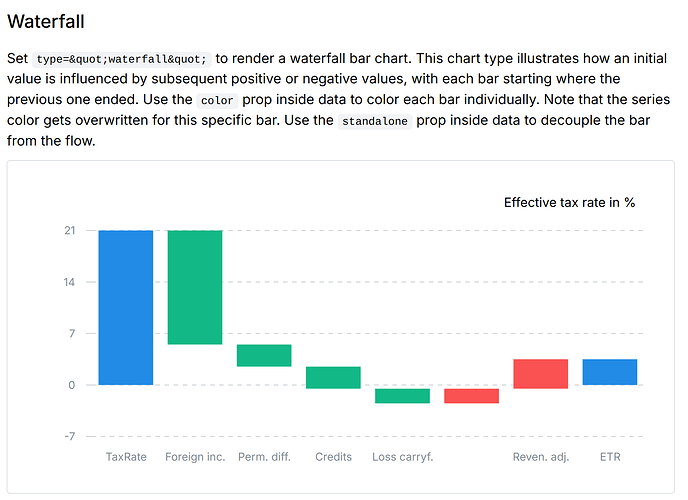The image size is (688, 500).
Task: Click the ETR x-axis label
Action: (x=609, y=457)
